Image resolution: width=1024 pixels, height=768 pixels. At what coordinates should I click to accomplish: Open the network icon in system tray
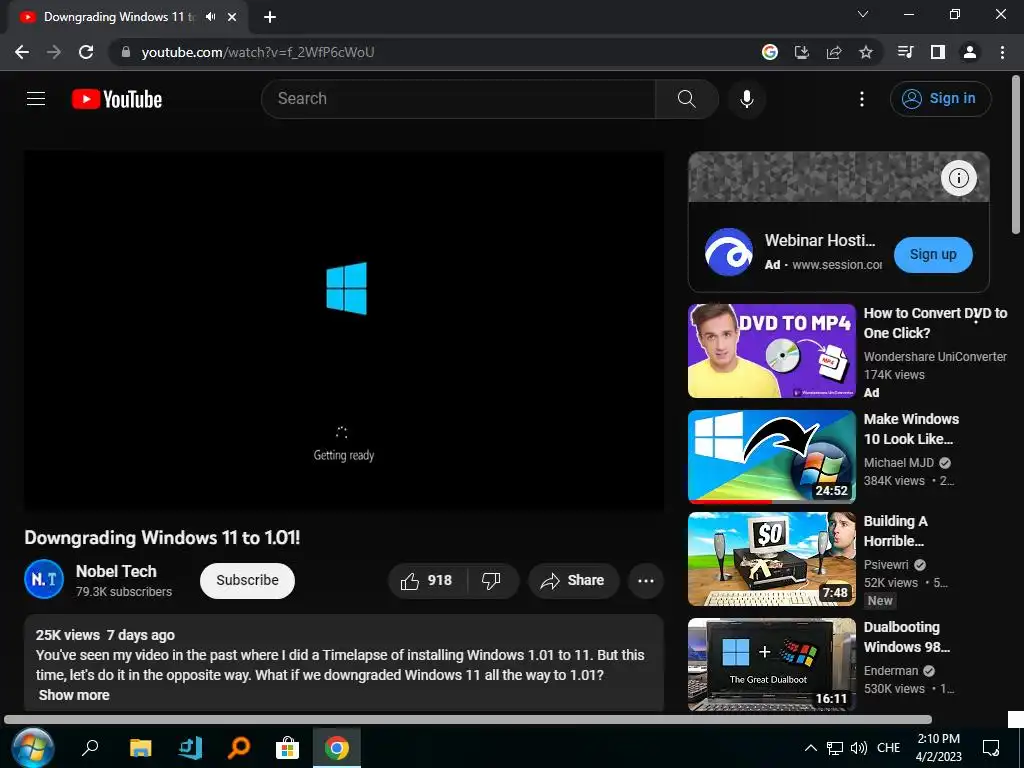(835, 748)
